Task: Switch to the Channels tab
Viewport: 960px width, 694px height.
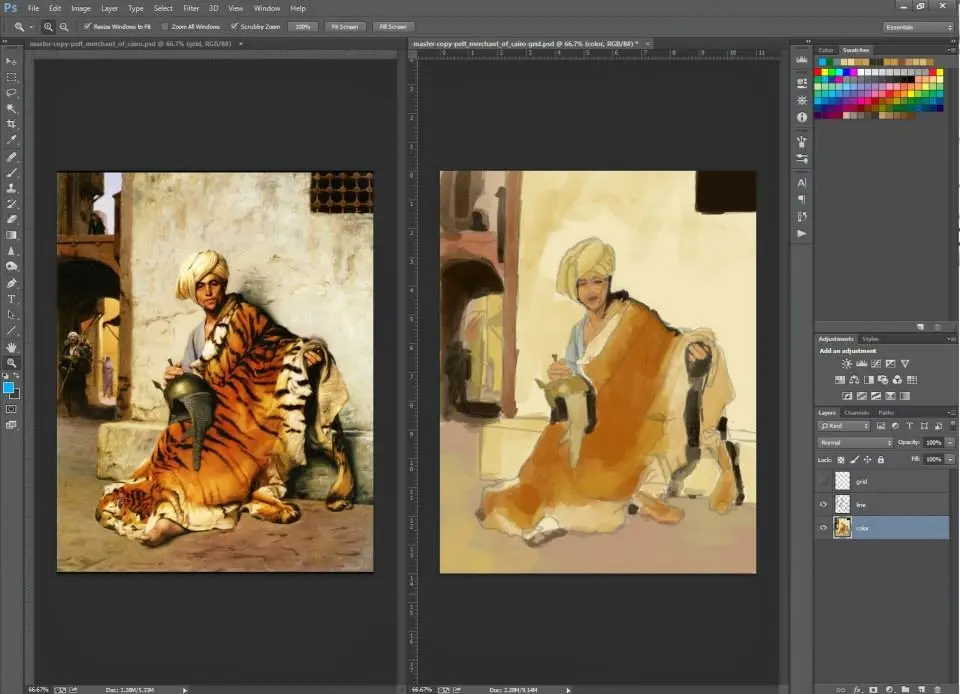Action: (857, 412)
